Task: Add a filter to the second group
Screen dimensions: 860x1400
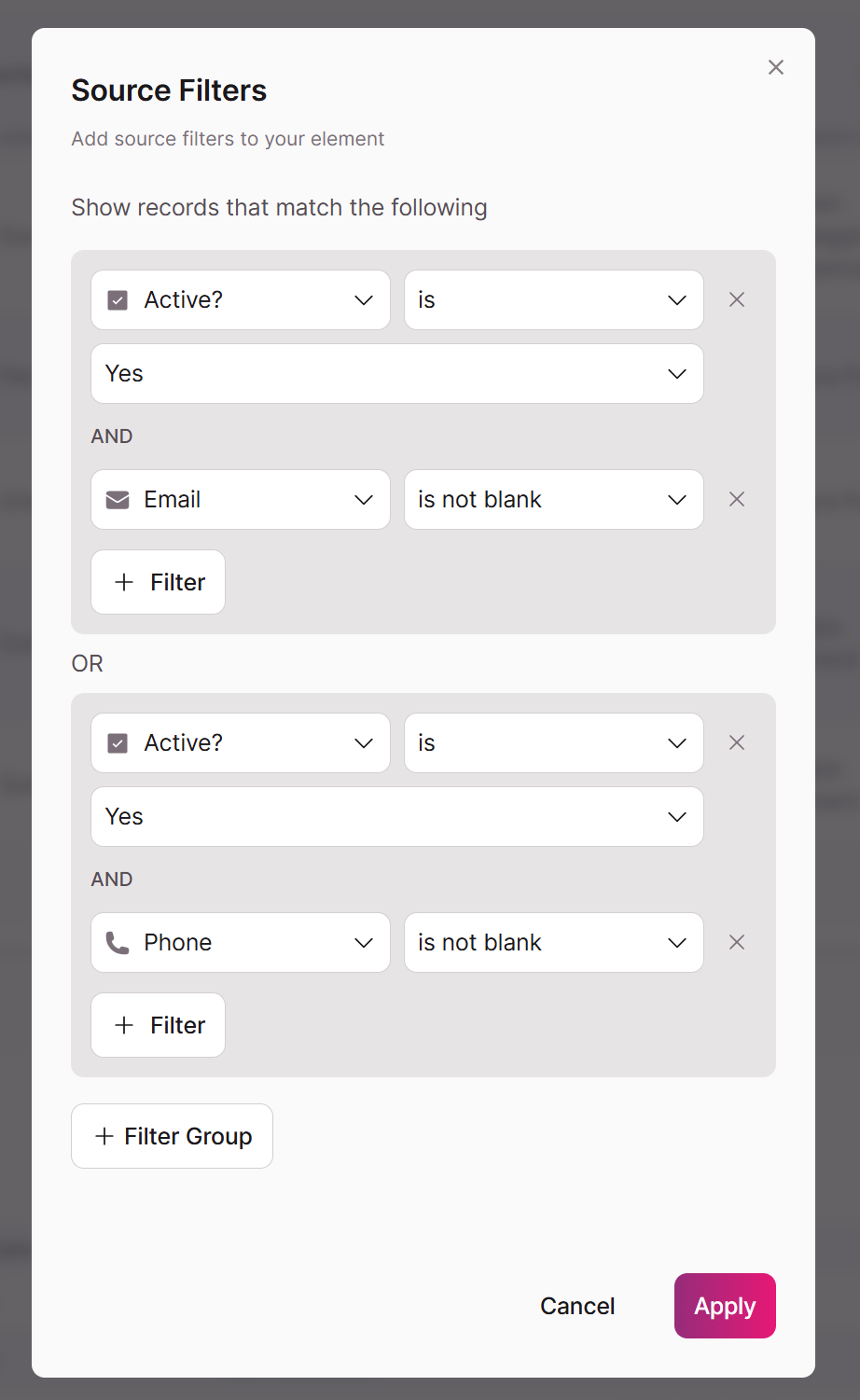Action: (x=159, y=1025)
